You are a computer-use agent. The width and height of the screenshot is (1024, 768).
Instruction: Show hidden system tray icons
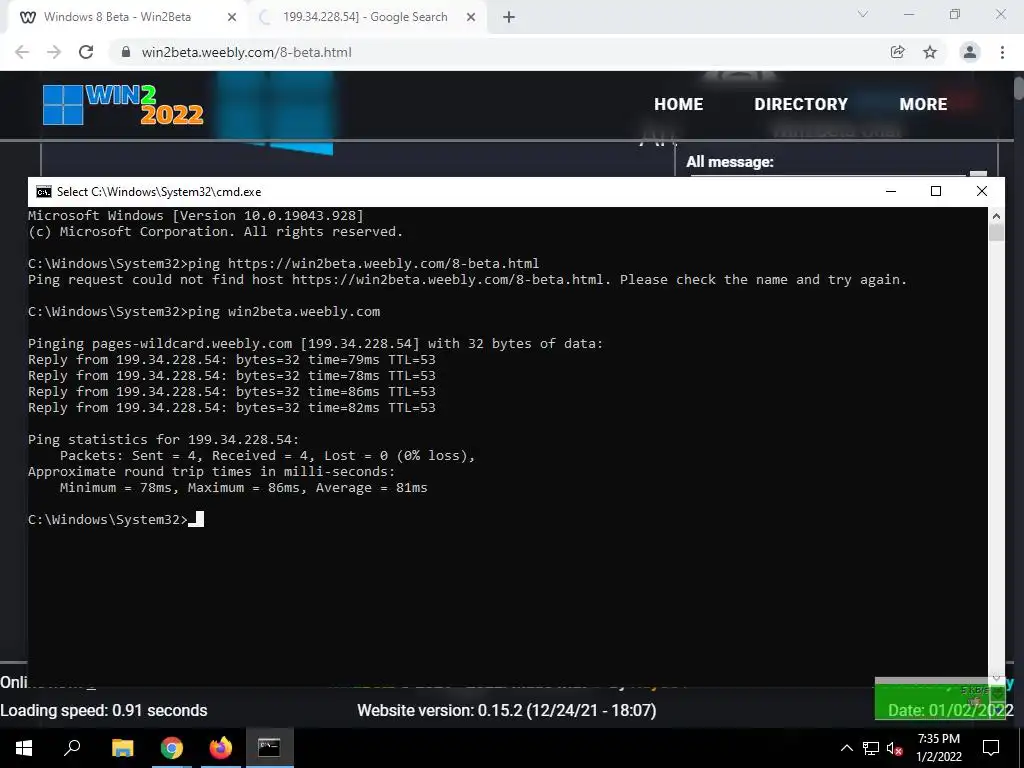pyautogui.click(x=846, y=748)
